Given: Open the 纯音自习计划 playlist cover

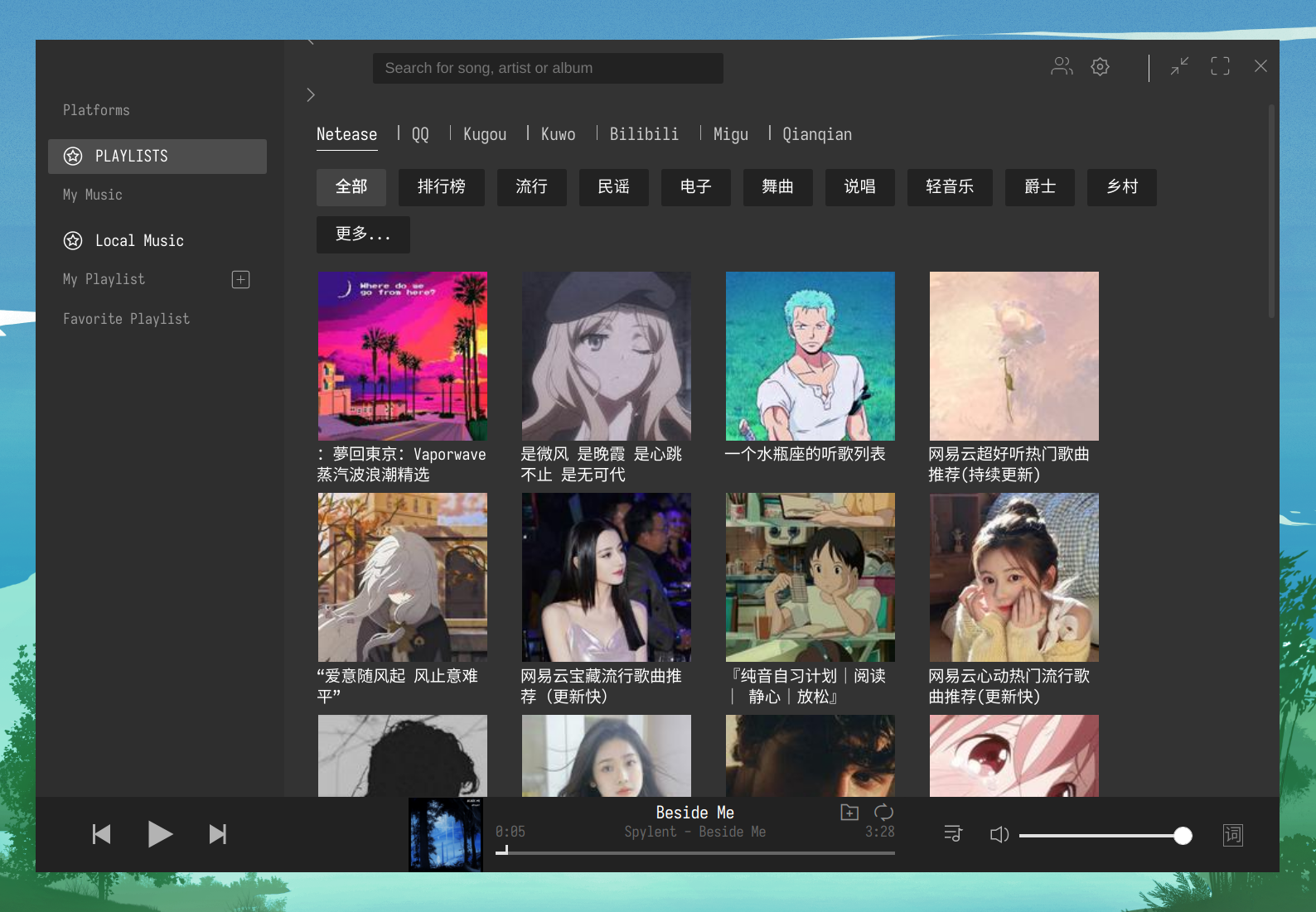Looking at the screenshot, I should (810, 577).
